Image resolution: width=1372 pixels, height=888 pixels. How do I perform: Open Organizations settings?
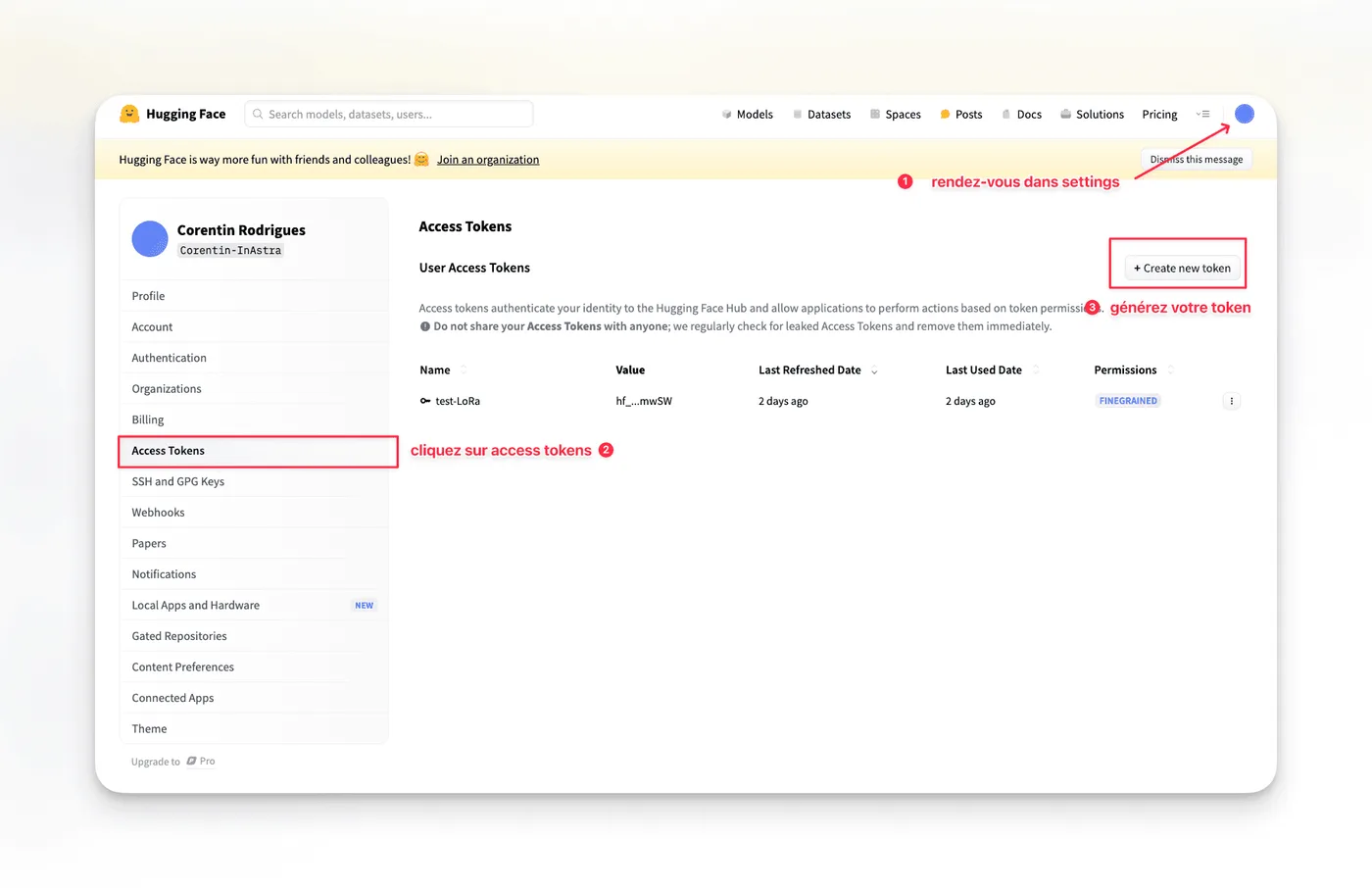254,389
